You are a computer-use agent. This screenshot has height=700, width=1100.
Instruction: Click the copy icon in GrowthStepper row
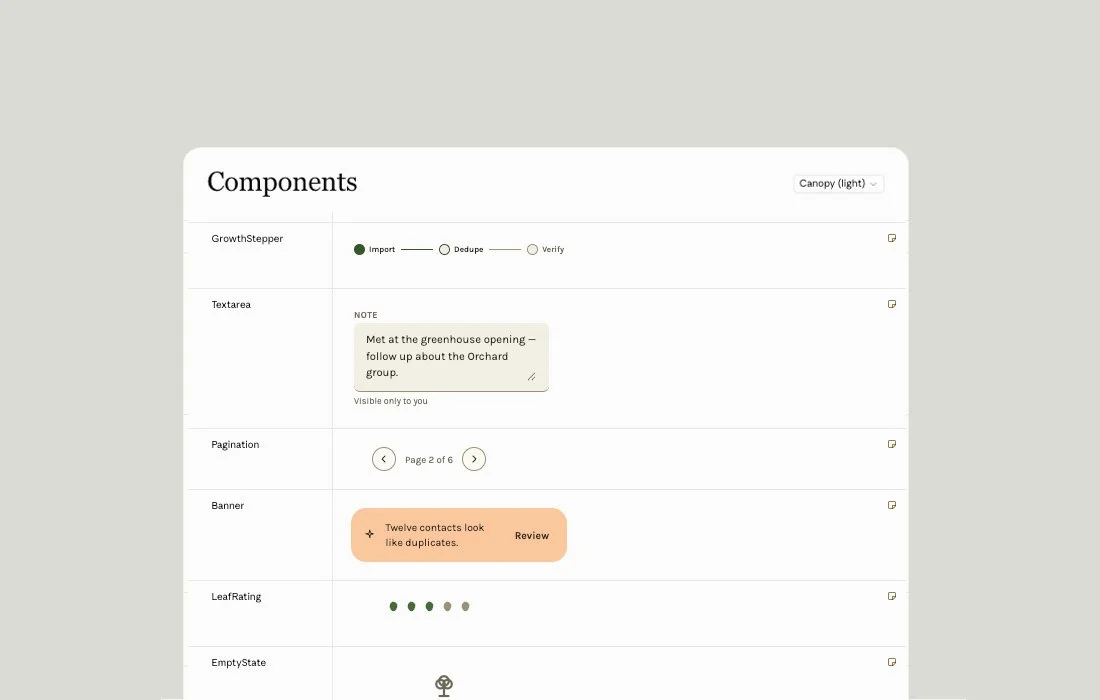tap(892, 238)
